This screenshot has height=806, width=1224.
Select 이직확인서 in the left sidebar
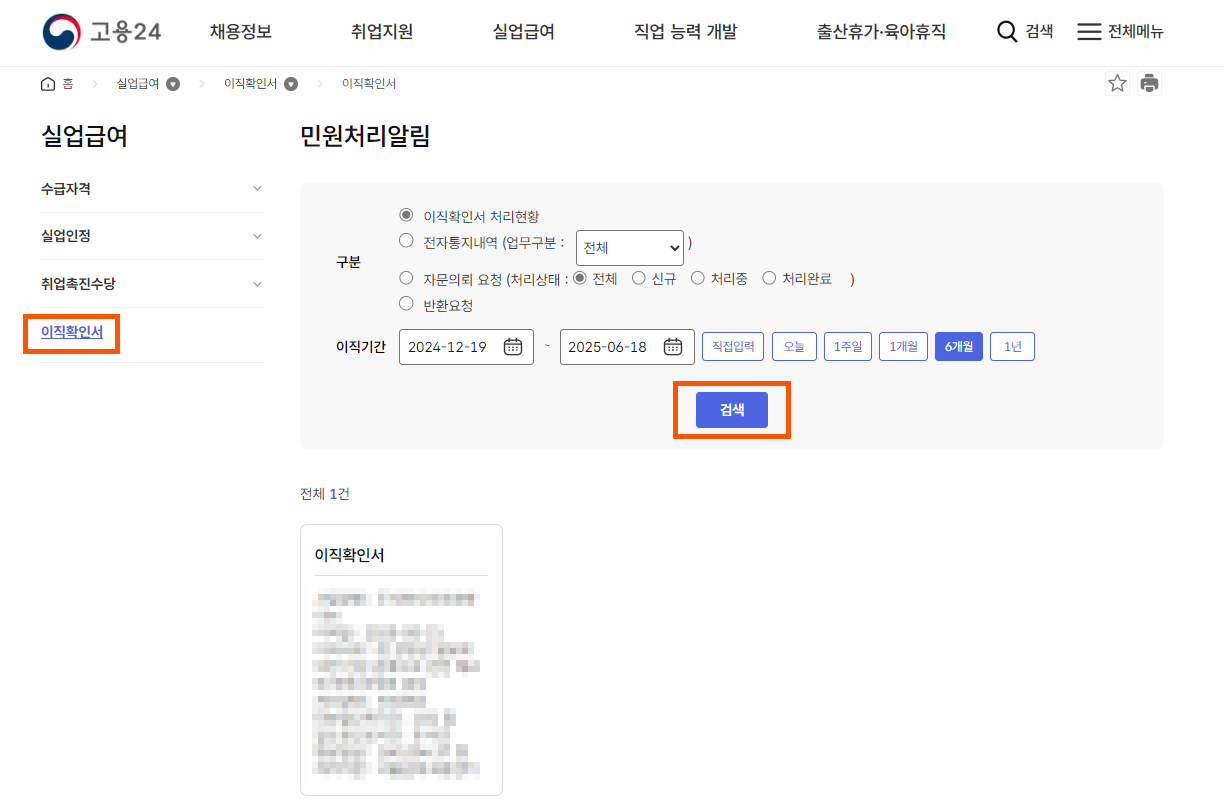(70, 333)
